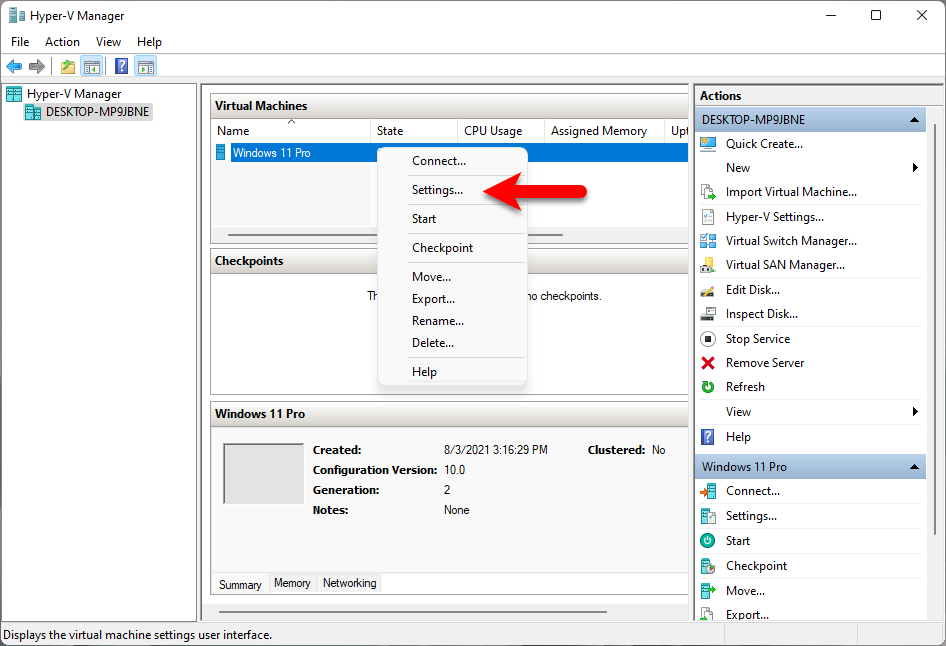
Task: Open the Action menu
Action: tap(62, 42)
